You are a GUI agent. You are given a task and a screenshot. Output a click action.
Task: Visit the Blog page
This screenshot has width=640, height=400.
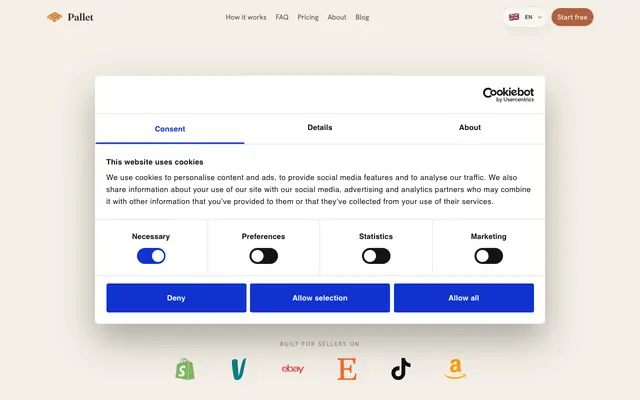point(362,17)
